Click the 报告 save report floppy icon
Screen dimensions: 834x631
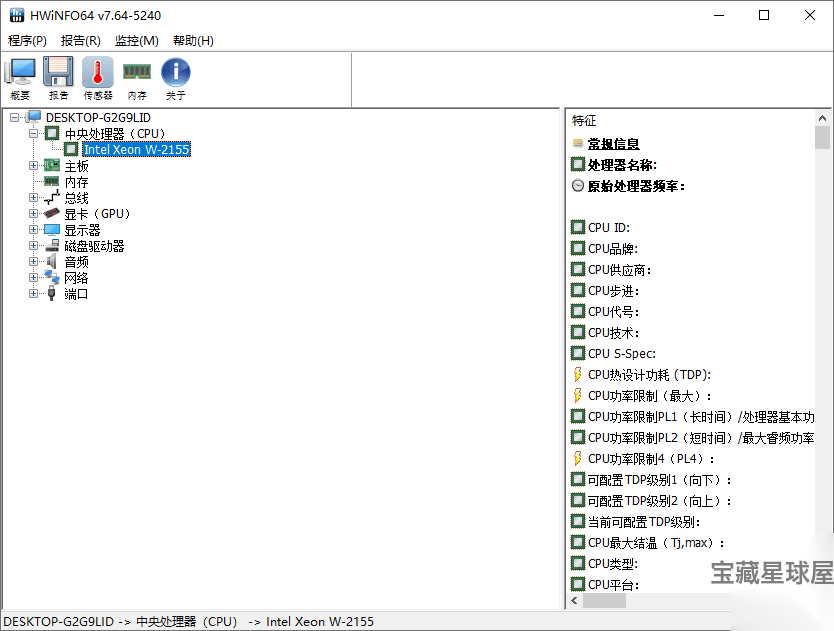[59, 78]
